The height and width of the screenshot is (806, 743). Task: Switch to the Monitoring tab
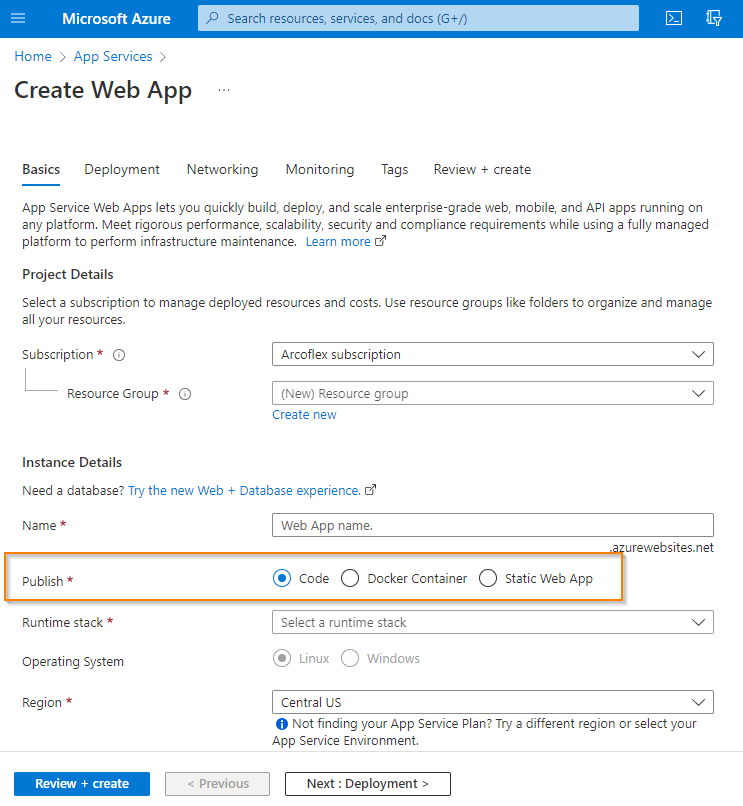320,170
